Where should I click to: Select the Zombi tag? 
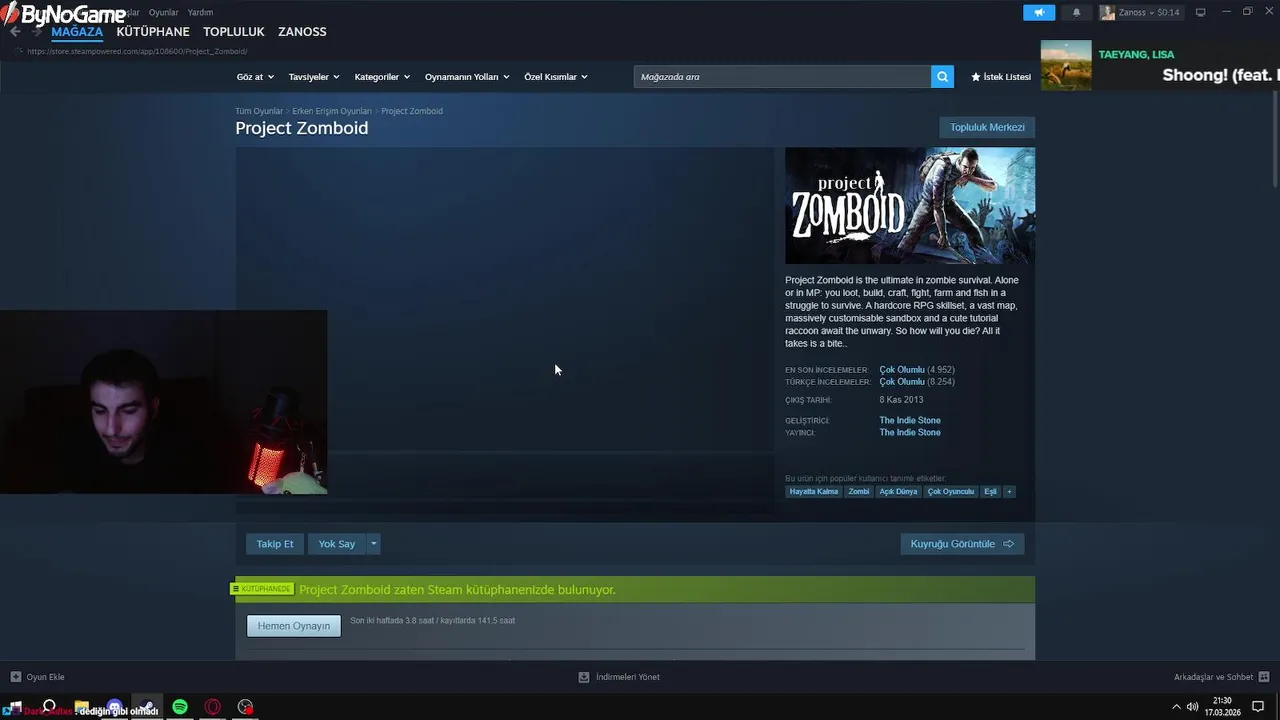point(859,492)
